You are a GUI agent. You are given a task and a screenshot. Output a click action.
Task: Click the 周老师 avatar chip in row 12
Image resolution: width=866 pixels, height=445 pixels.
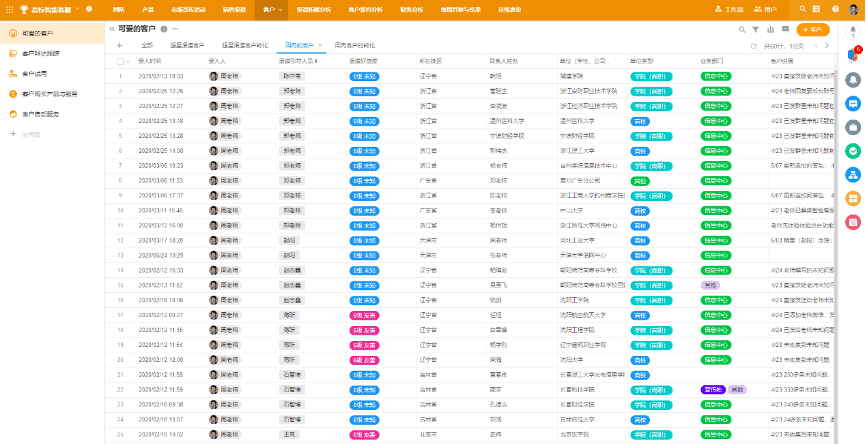tap(225, 241)
